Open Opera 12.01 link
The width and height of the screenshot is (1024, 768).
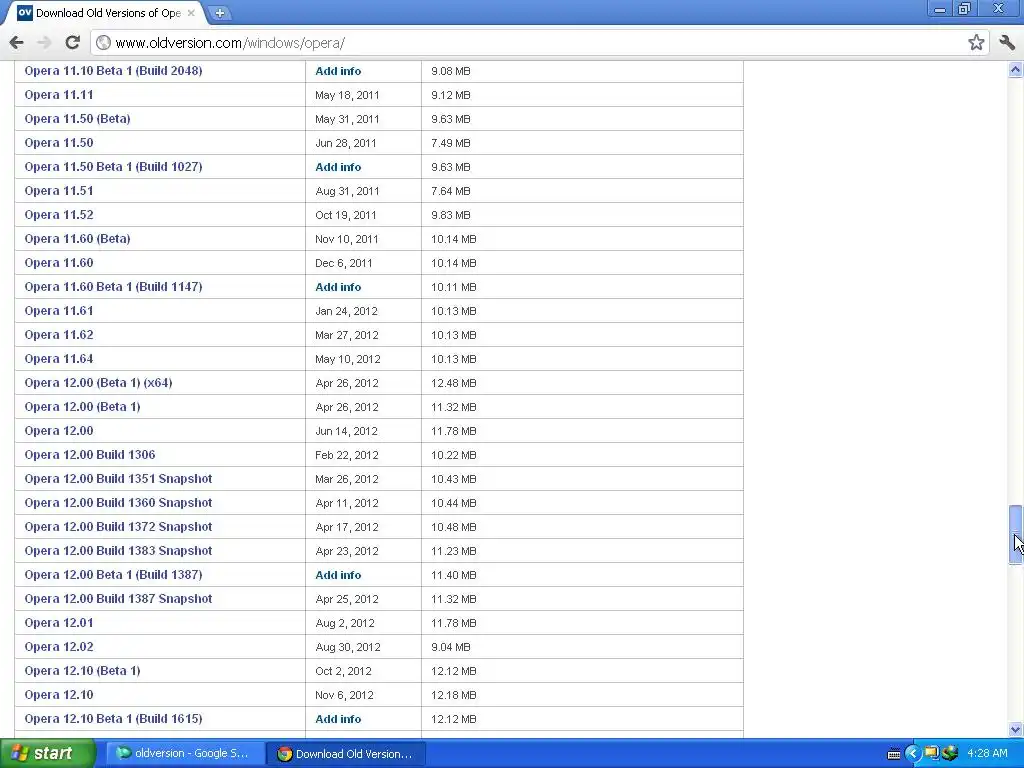click(x=59, y=622)
